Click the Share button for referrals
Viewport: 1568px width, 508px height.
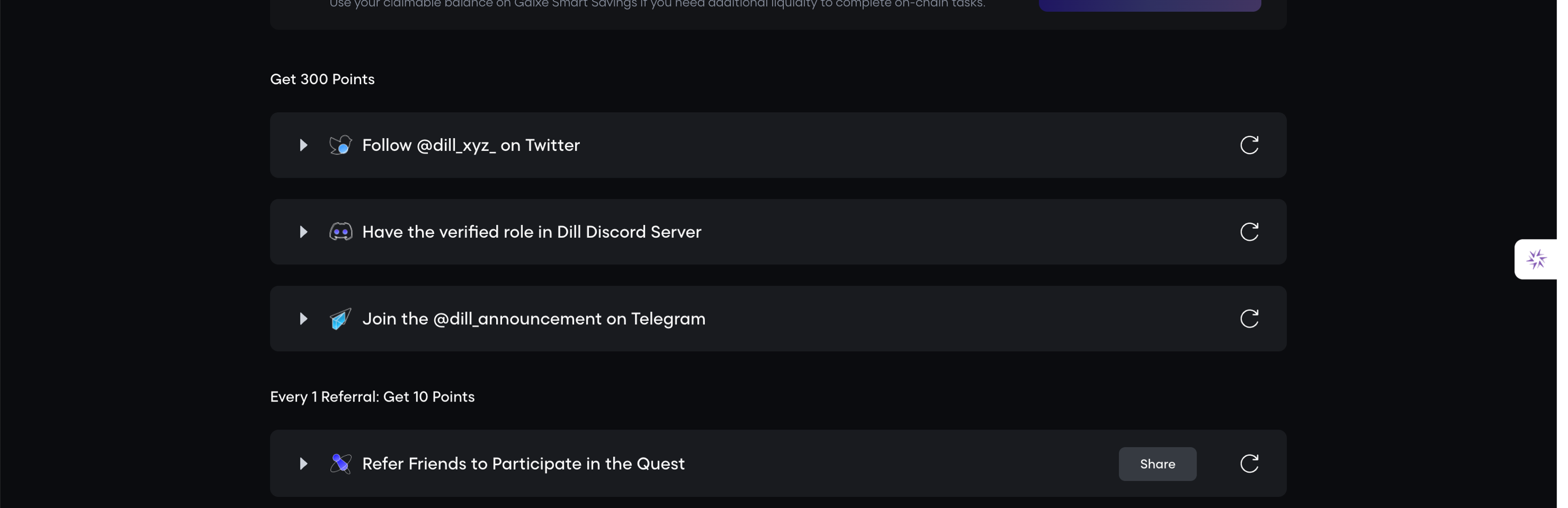(x=1157, y=464)
